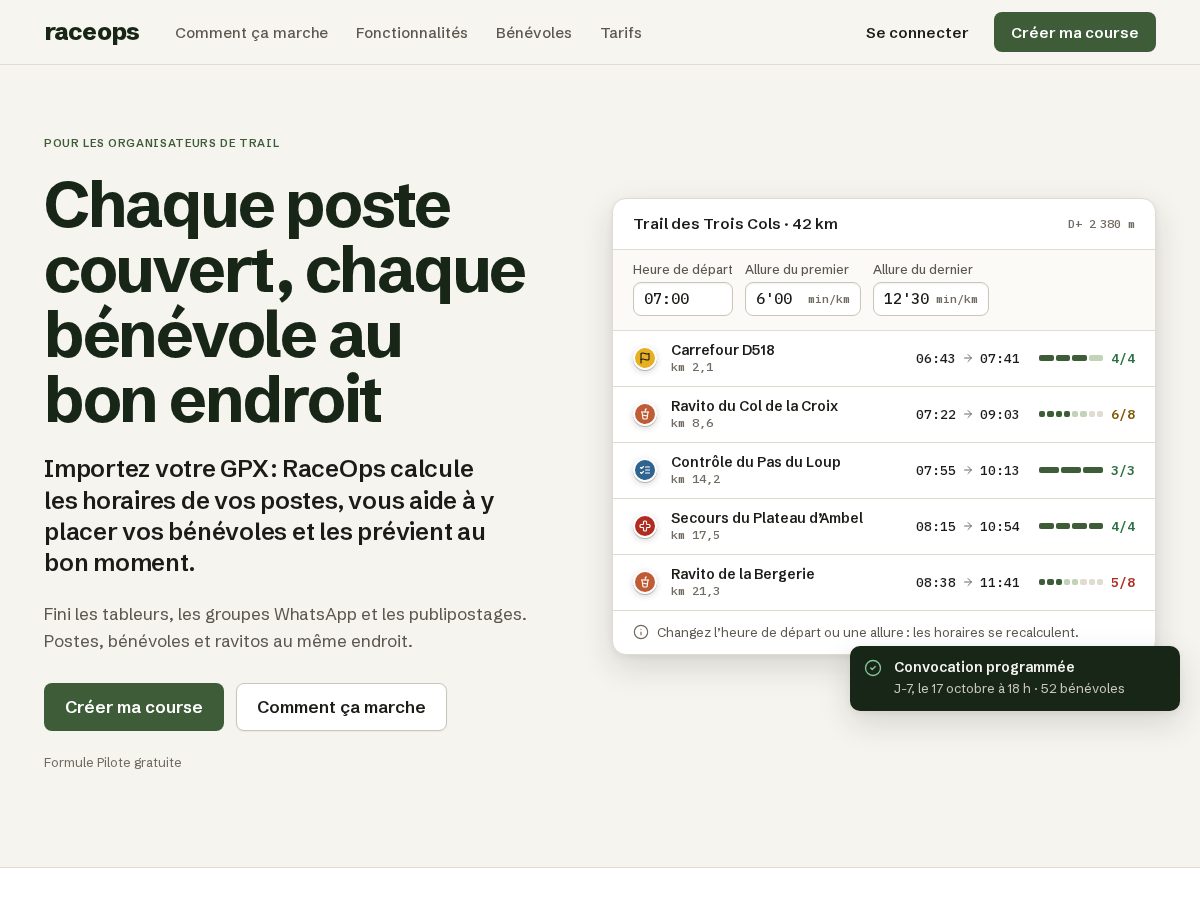Click the Ravito du Col de la Croix name
Image resolution: width=1200 pixels, height=900 pixels.
click(754, 406)
